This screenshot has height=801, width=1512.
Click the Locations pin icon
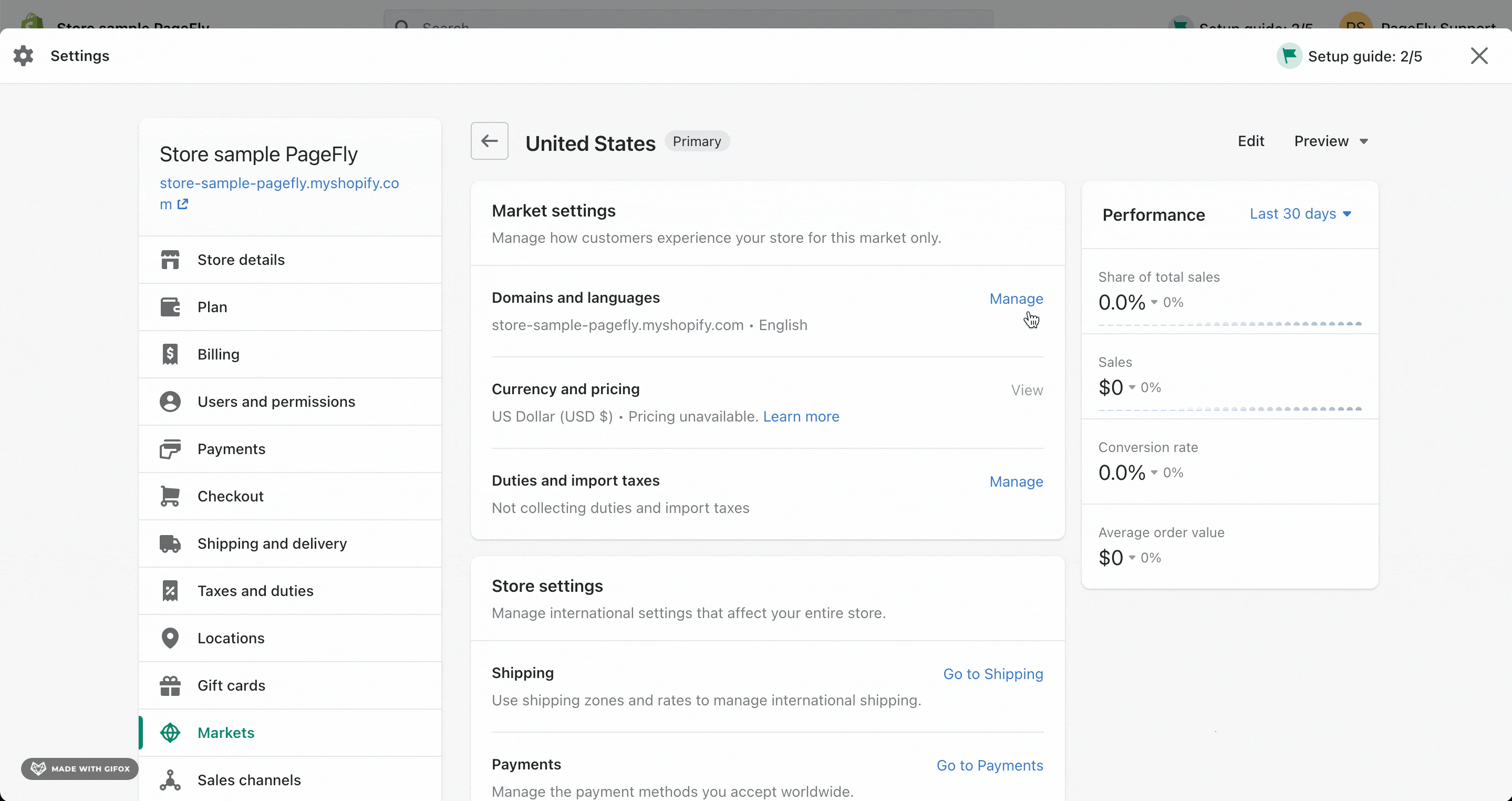[170, 639]
